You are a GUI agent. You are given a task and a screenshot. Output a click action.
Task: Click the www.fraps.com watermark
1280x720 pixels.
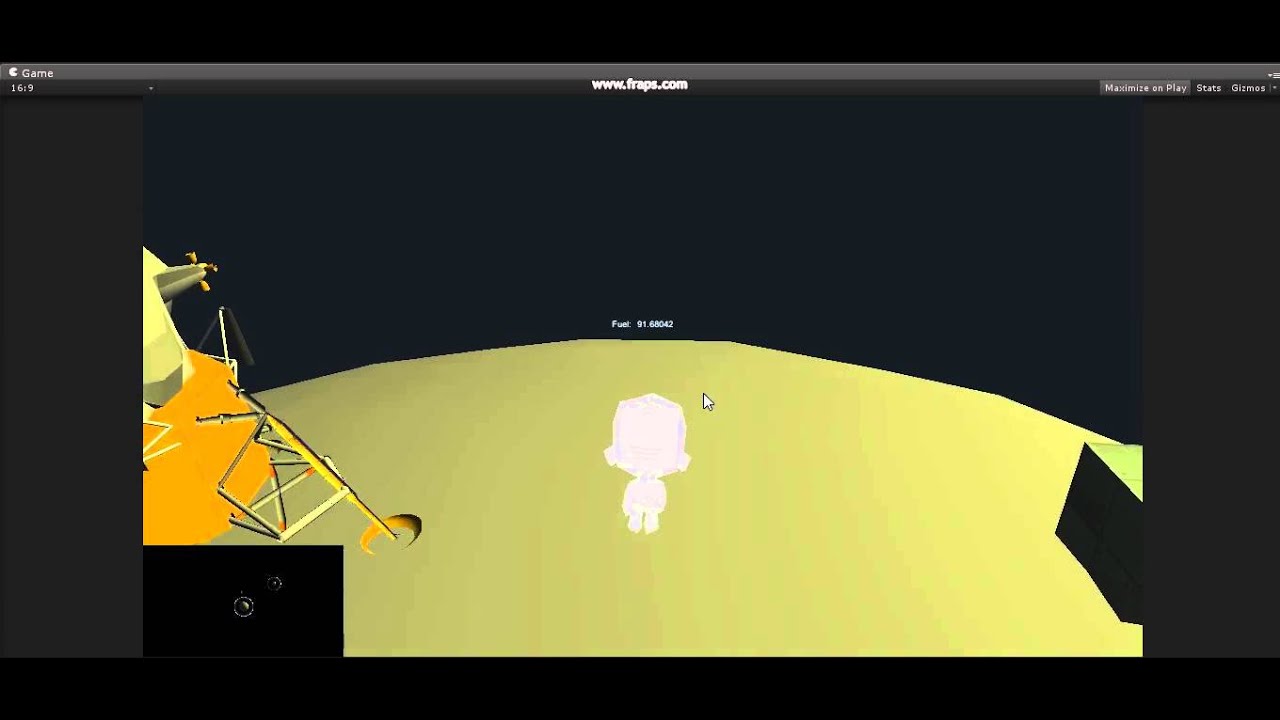click(x=640, y=84)
